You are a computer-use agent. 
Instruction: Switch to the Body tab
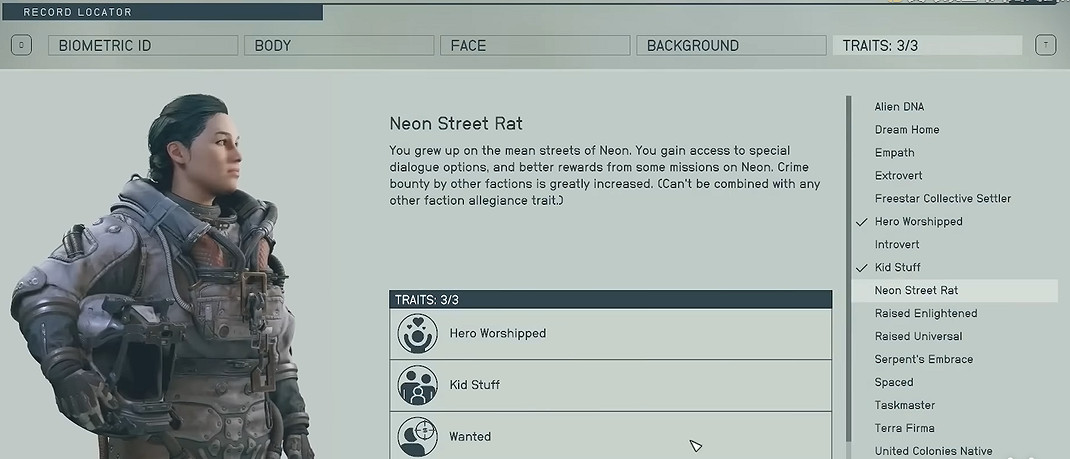pyautogui.click(x=340, y=45)
